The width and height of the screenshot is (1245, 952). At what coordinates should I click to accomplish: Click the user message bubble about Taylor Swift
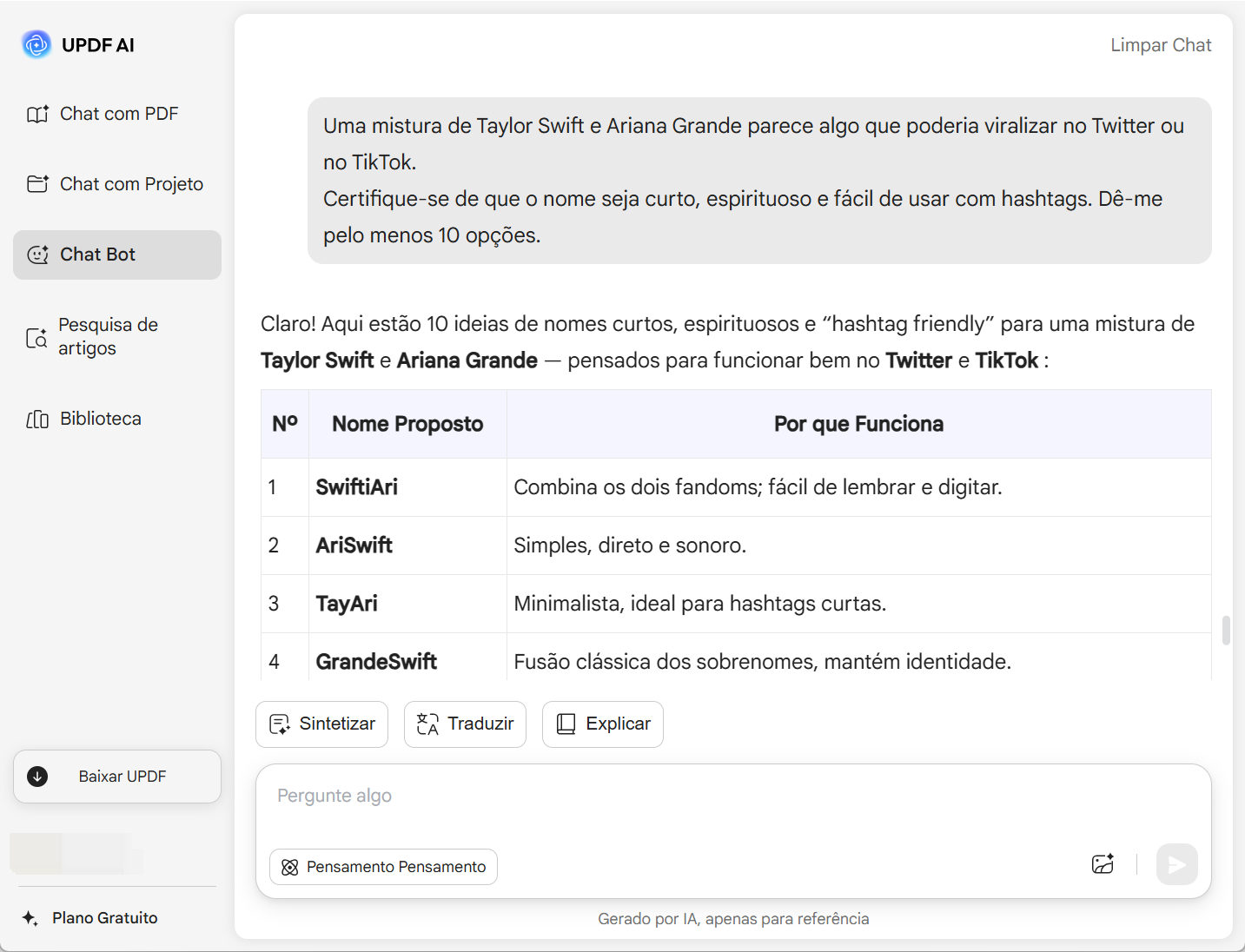point(759,181)
